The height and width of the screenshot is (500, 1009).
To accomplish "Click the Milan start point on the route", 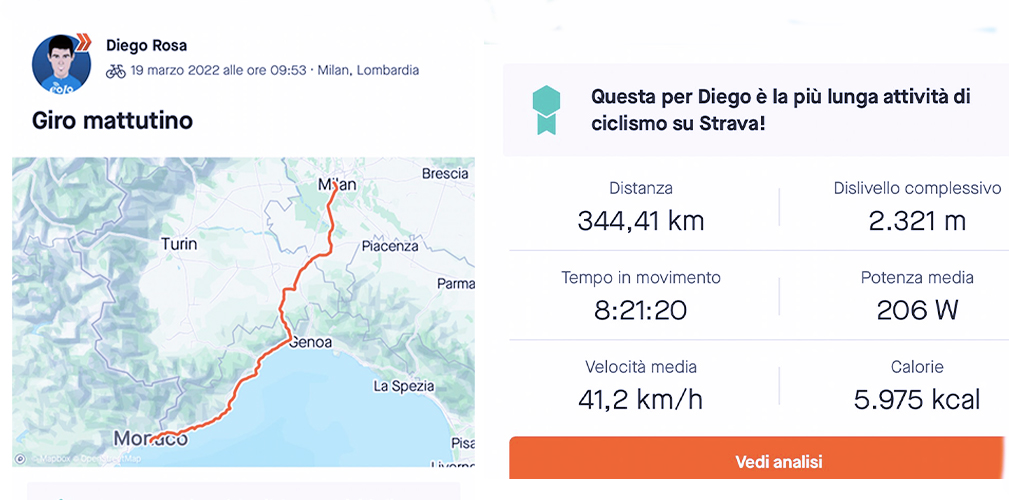I will click(333, 186).
